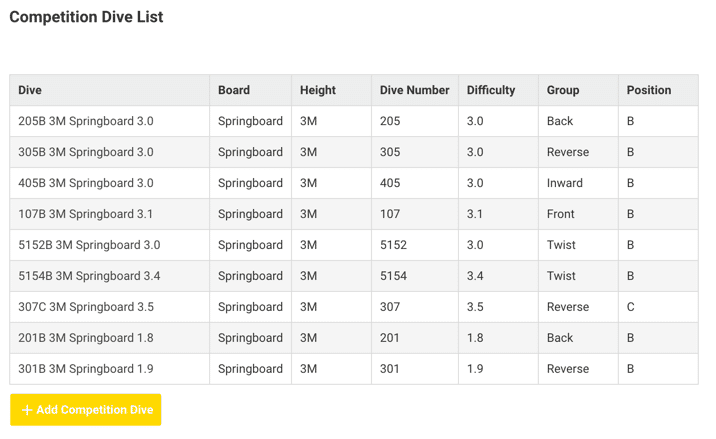
Task: Click the Add Competition Dive button
Action: pyautogui.click(x=85, y=410)
